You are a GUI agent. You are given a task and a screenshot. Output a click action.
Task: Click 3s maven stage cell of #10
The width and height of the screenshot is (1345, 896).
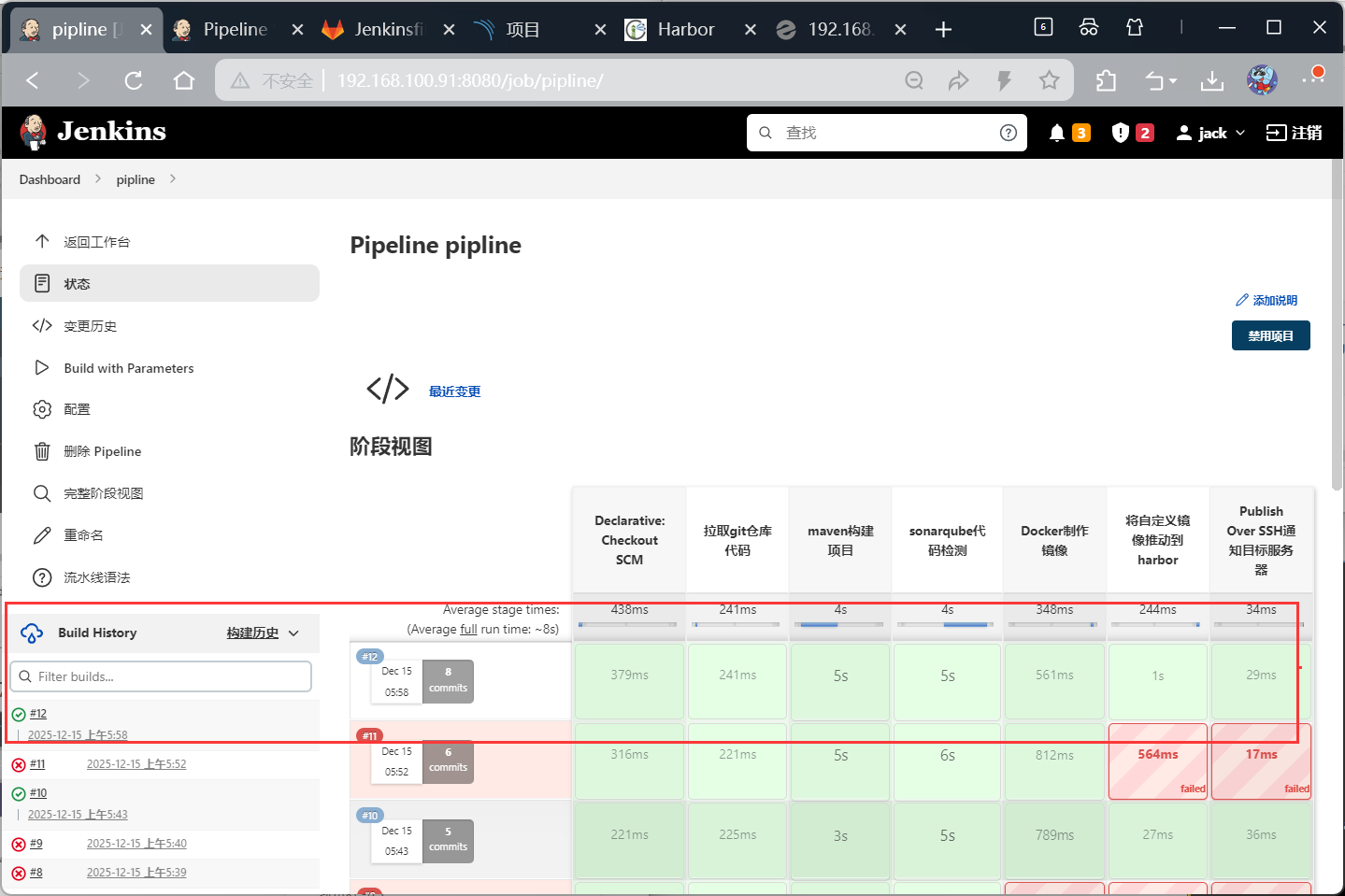[840, 839]
